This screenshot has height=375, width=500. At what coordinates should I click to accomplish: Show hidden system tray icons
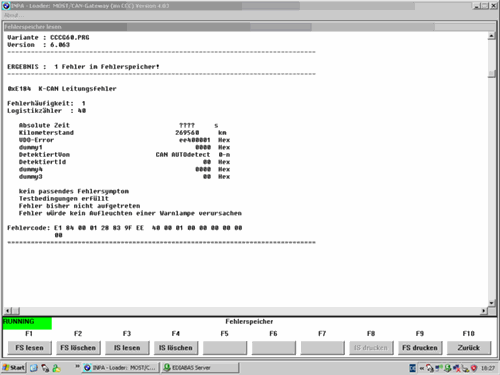tap(422, 368)
